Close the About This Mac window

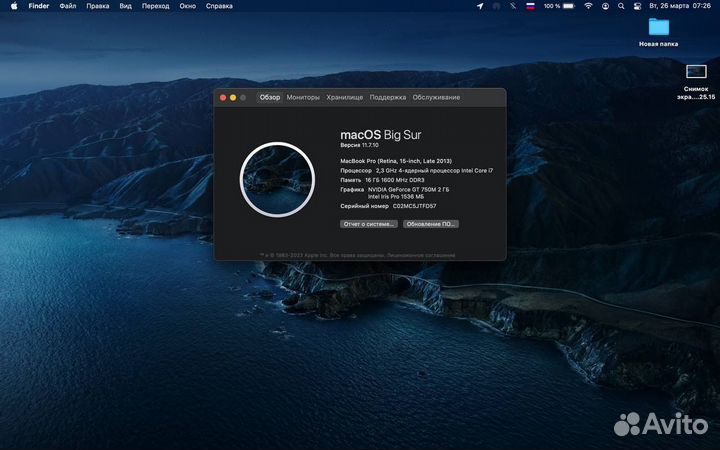(223, 97)
